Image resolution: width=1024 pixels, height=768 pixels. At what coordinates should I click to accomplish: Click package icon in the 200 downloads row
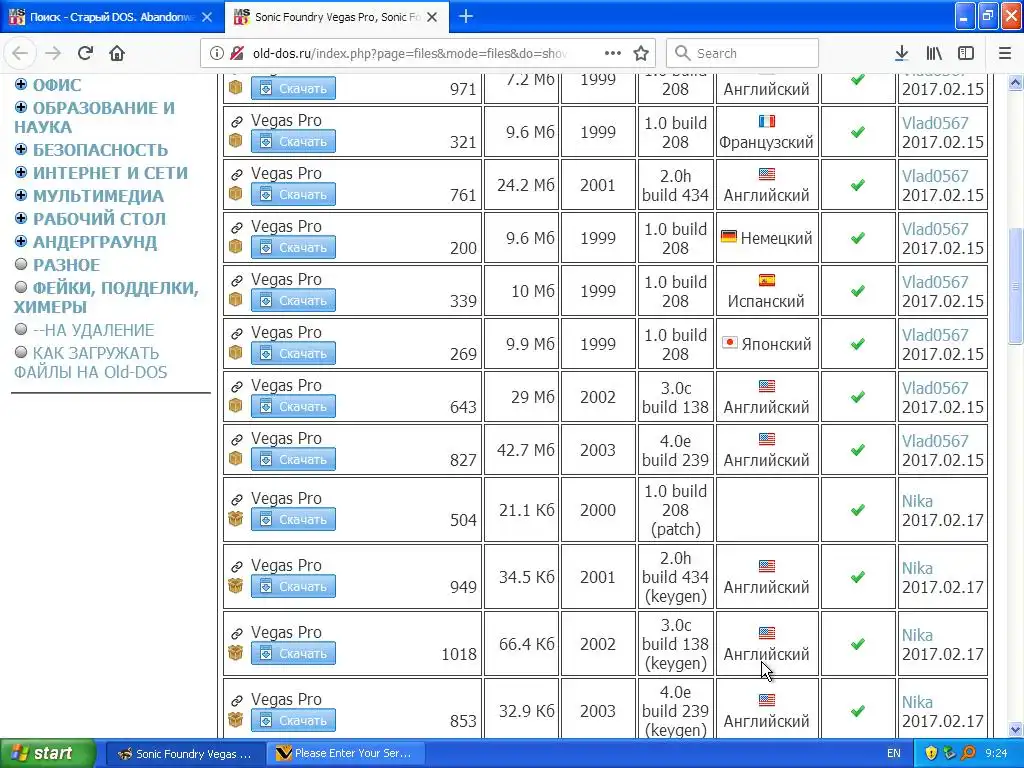coord(236,247)
